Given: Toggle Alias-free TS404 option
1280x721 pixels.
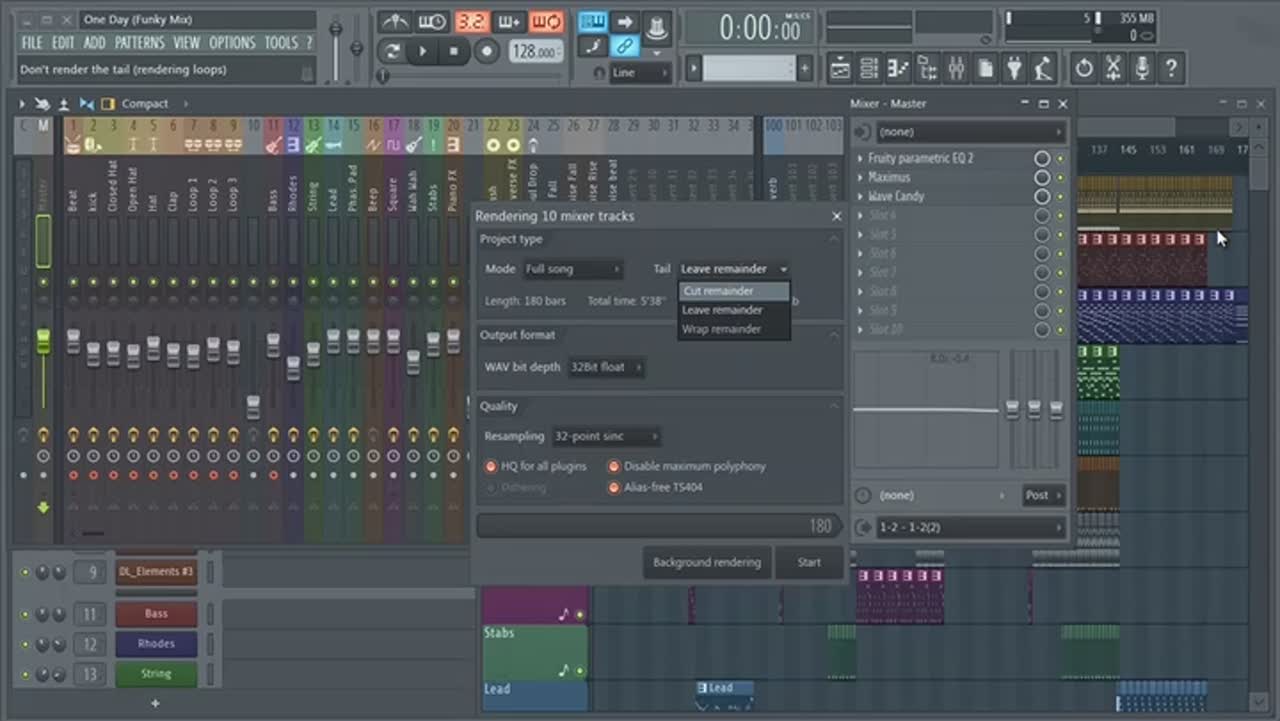Looking at the screenshot, I should tap(614, 487).
